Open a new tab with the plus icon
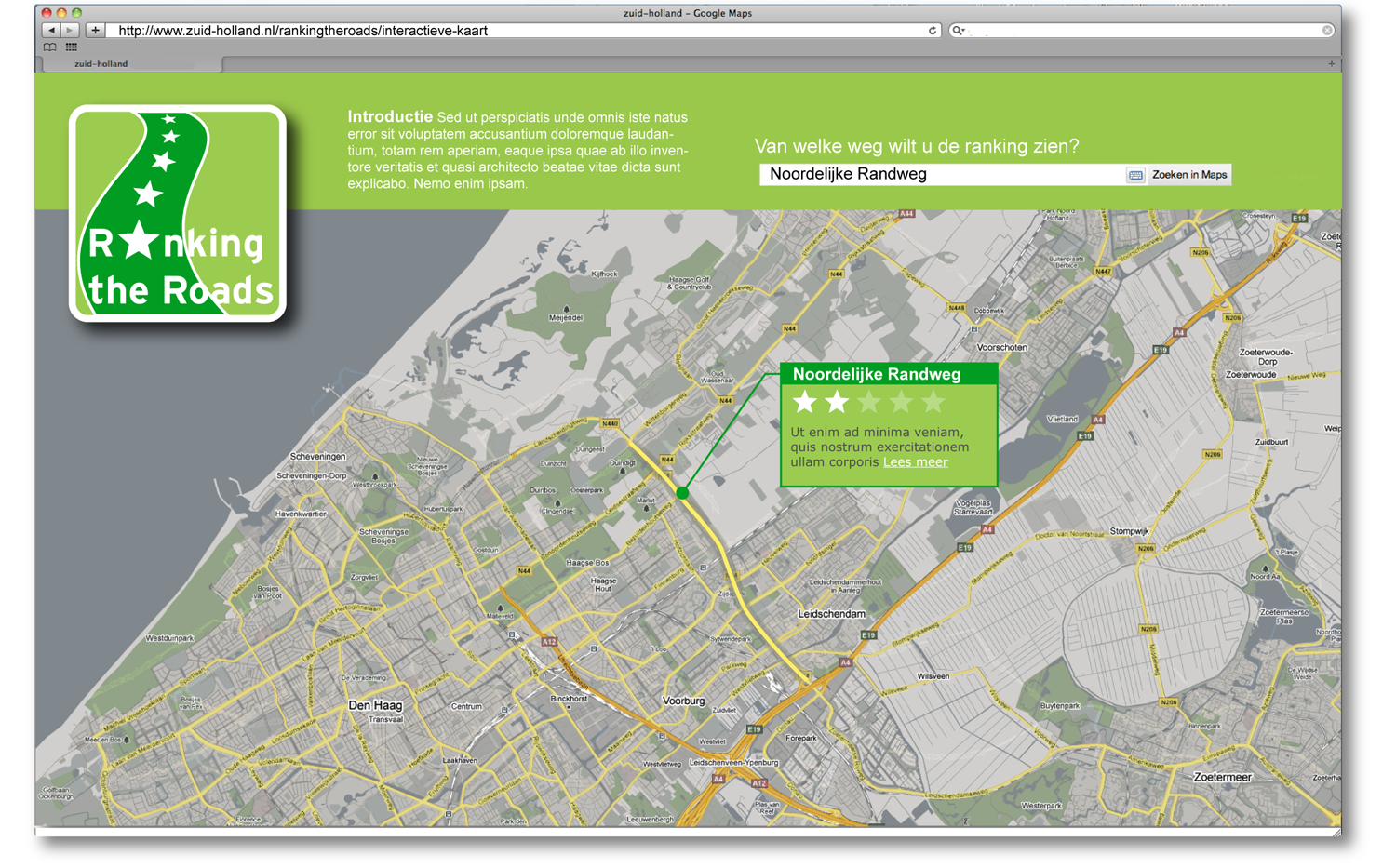Viewport: 1396px width, 868px height. [1332, 64]
